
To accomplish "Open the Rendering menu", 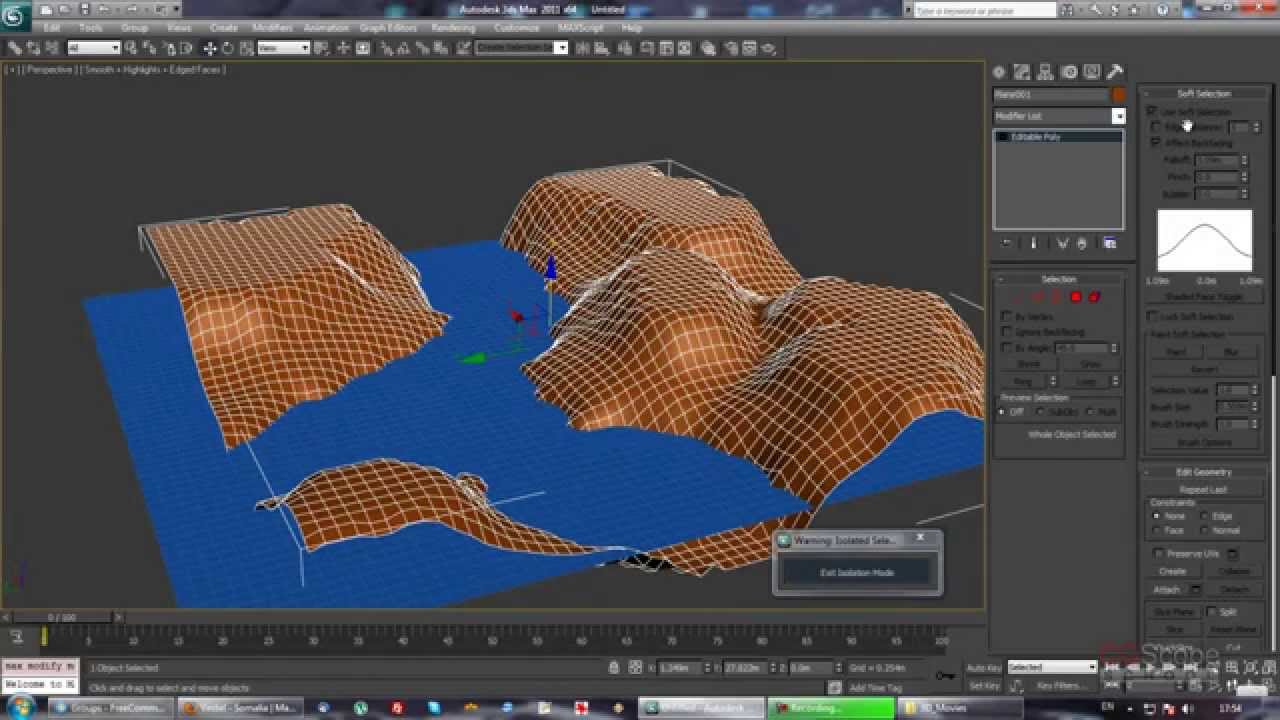I will [x=452, y=28].
